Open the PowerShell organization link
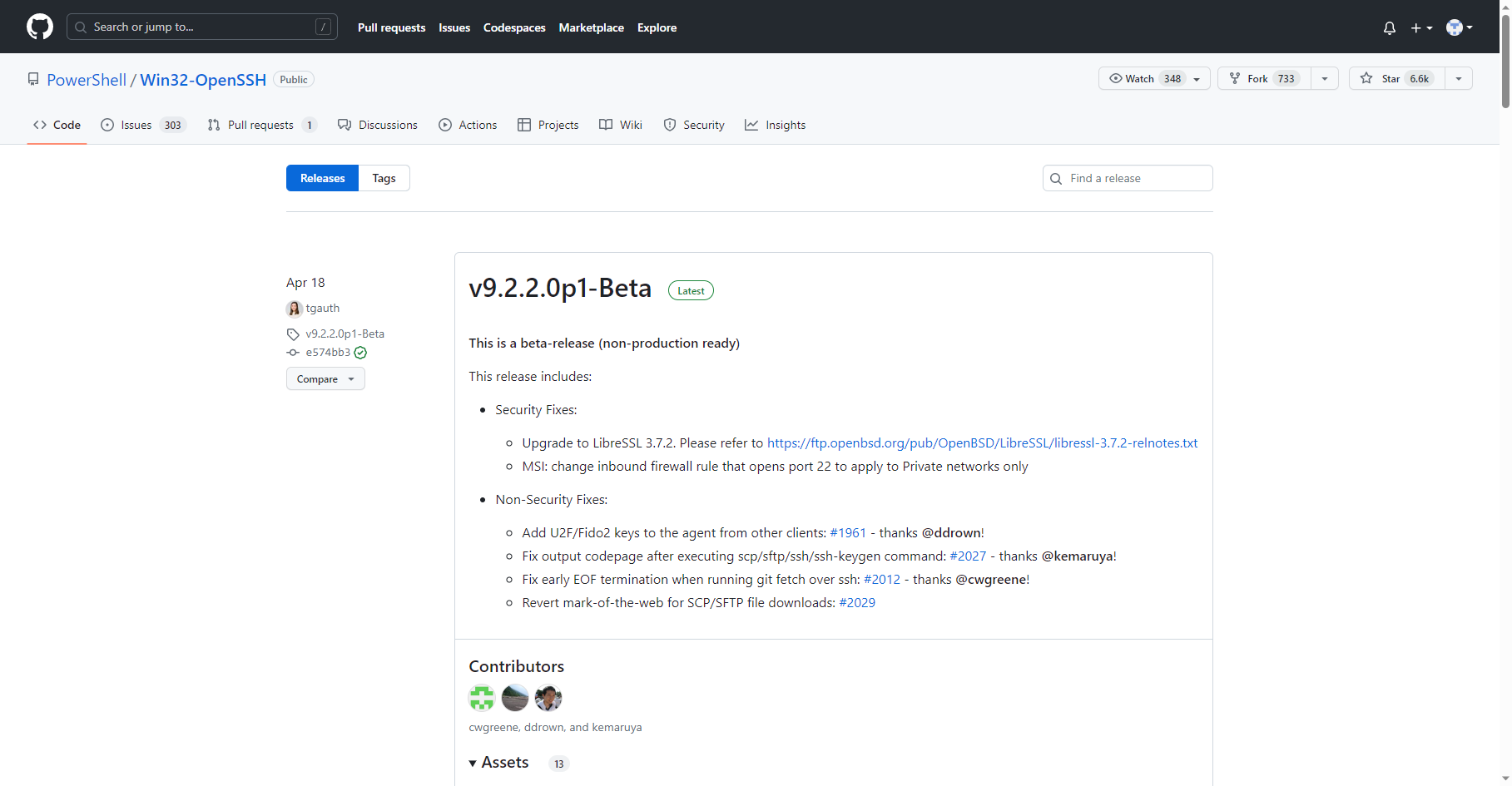1512x786 pixels. click(x=87, y=80)
